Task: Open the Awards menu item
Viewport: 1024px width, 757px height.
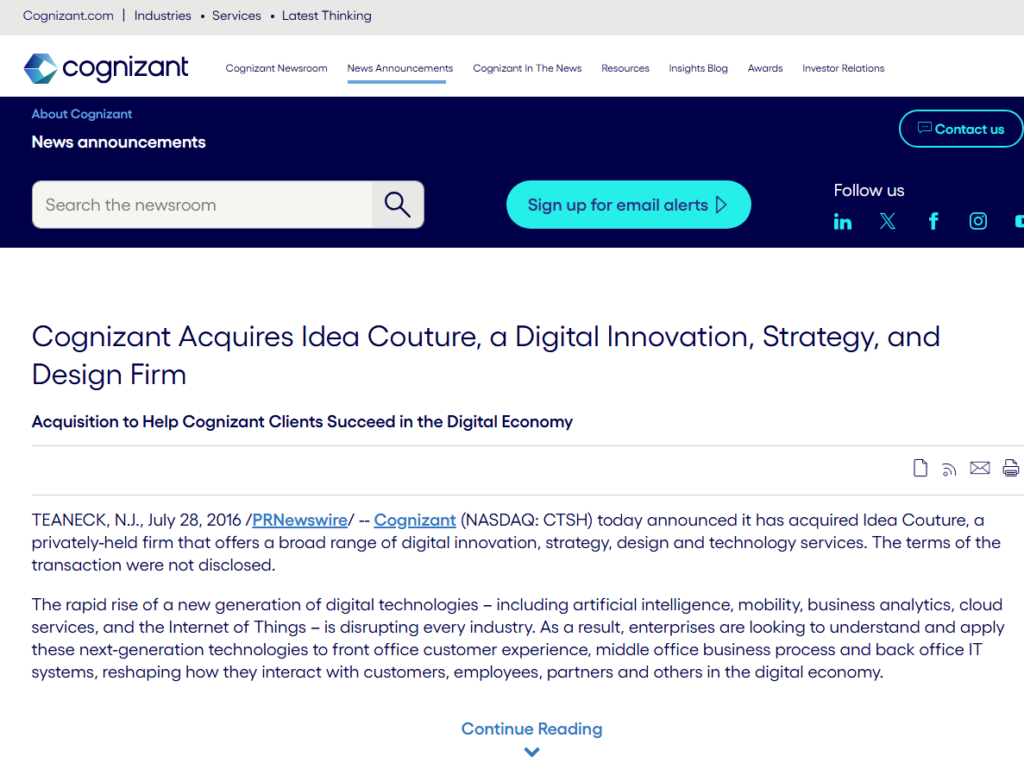Action: pyautogui.click(x=765, y=68)
